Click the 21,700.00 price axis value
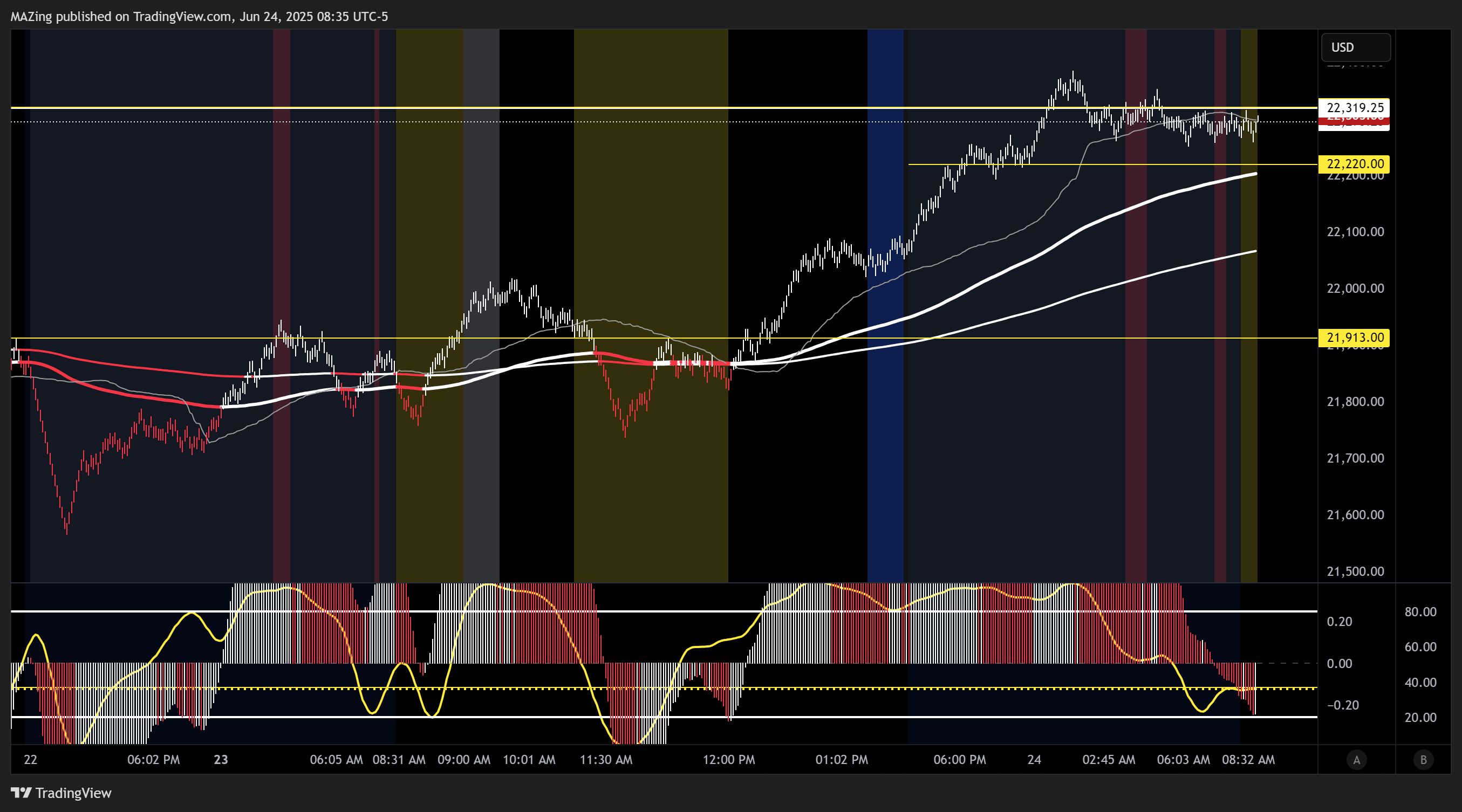The image size is (1462, 812). pyautogui.click(x=1355, y=458)
